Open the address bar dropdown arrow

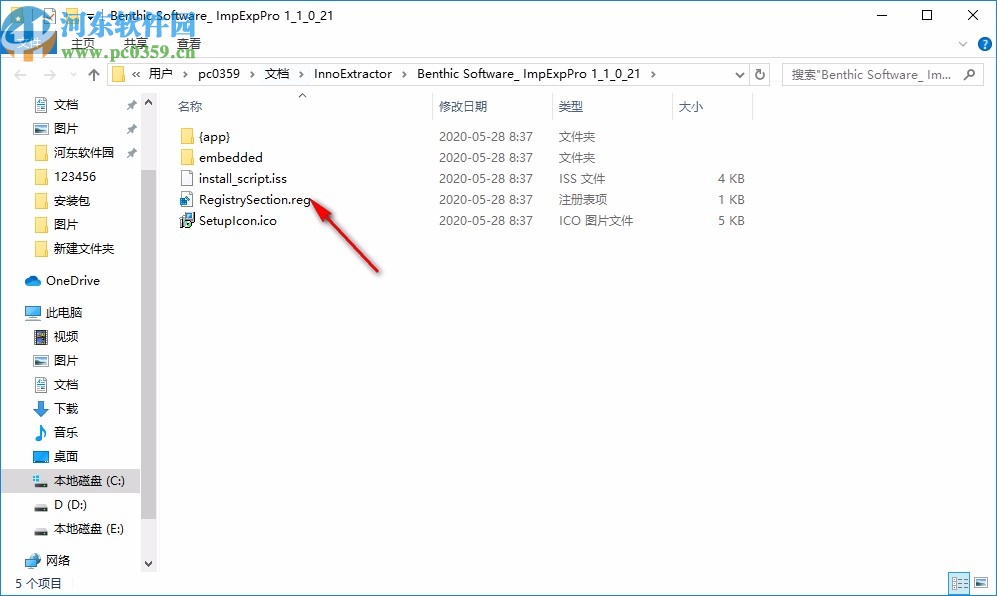pyautogui.click(x=739, y=74)
